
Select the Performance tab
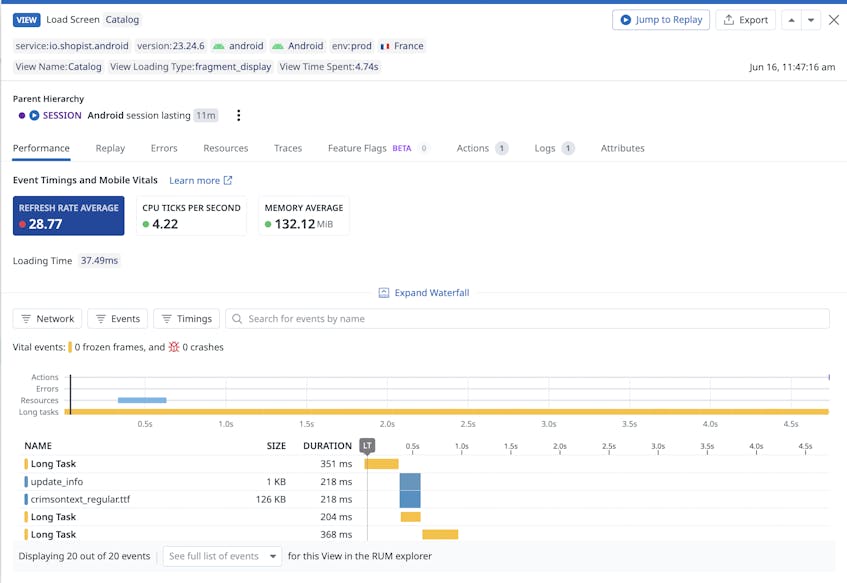41,148
